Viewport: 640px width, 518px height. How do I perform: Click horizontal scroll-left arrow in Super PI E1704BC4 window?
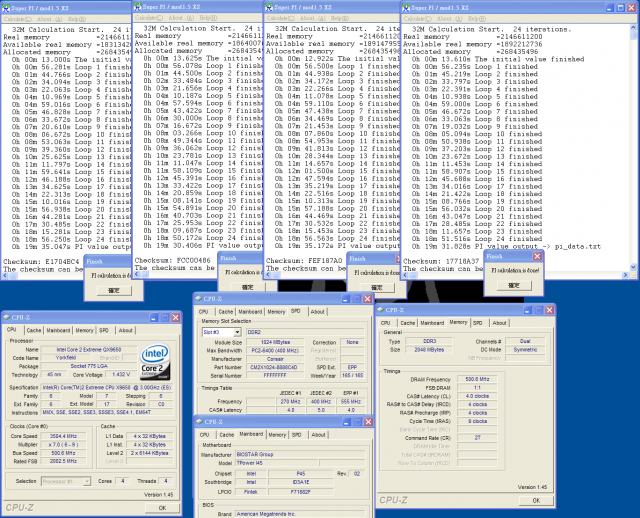click(5, 276)
